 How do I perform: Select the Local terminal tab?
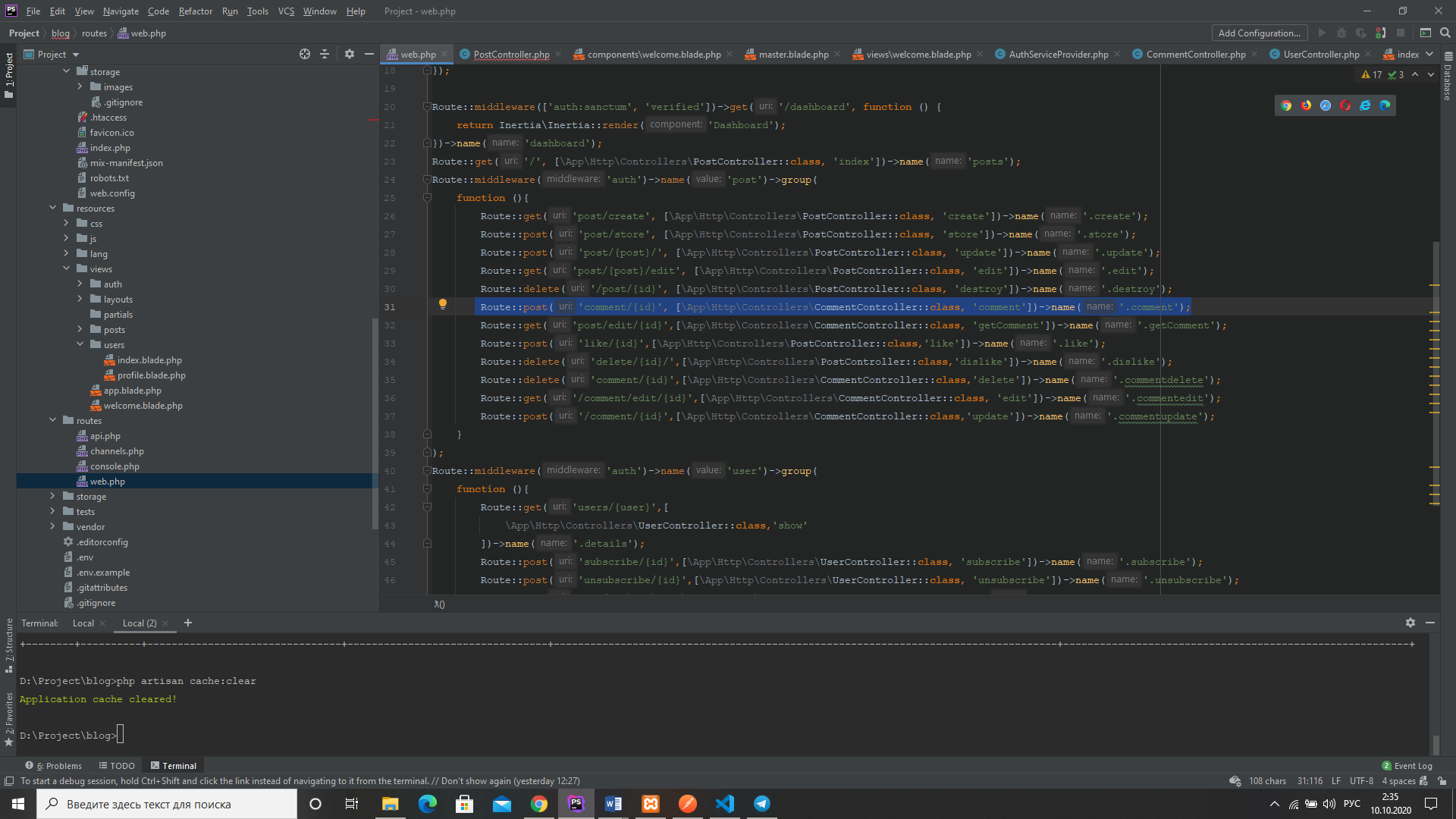[83, 623]
